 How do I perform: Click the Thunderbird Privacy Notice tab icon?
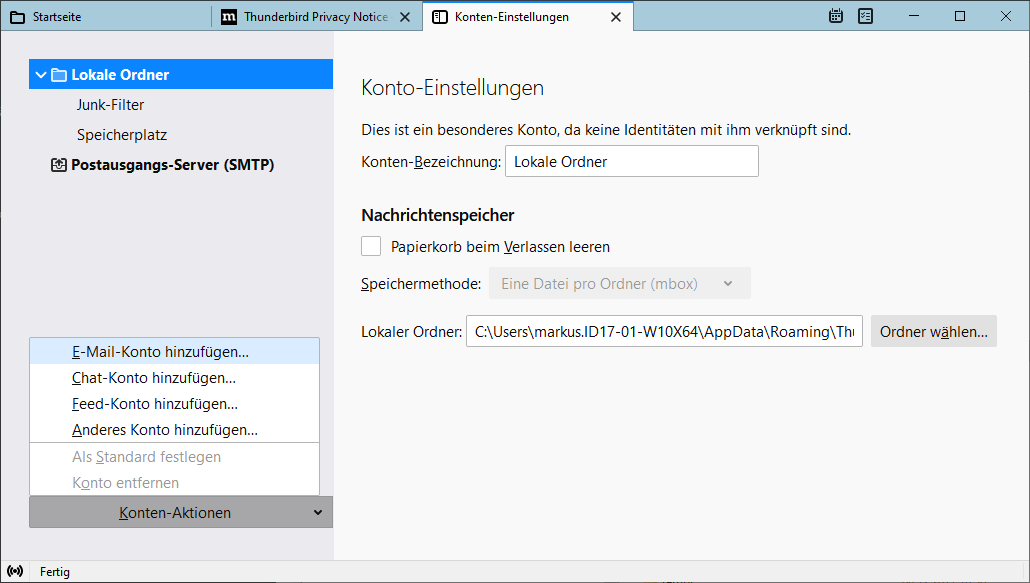pyautogui.click(x=229, y=17)
